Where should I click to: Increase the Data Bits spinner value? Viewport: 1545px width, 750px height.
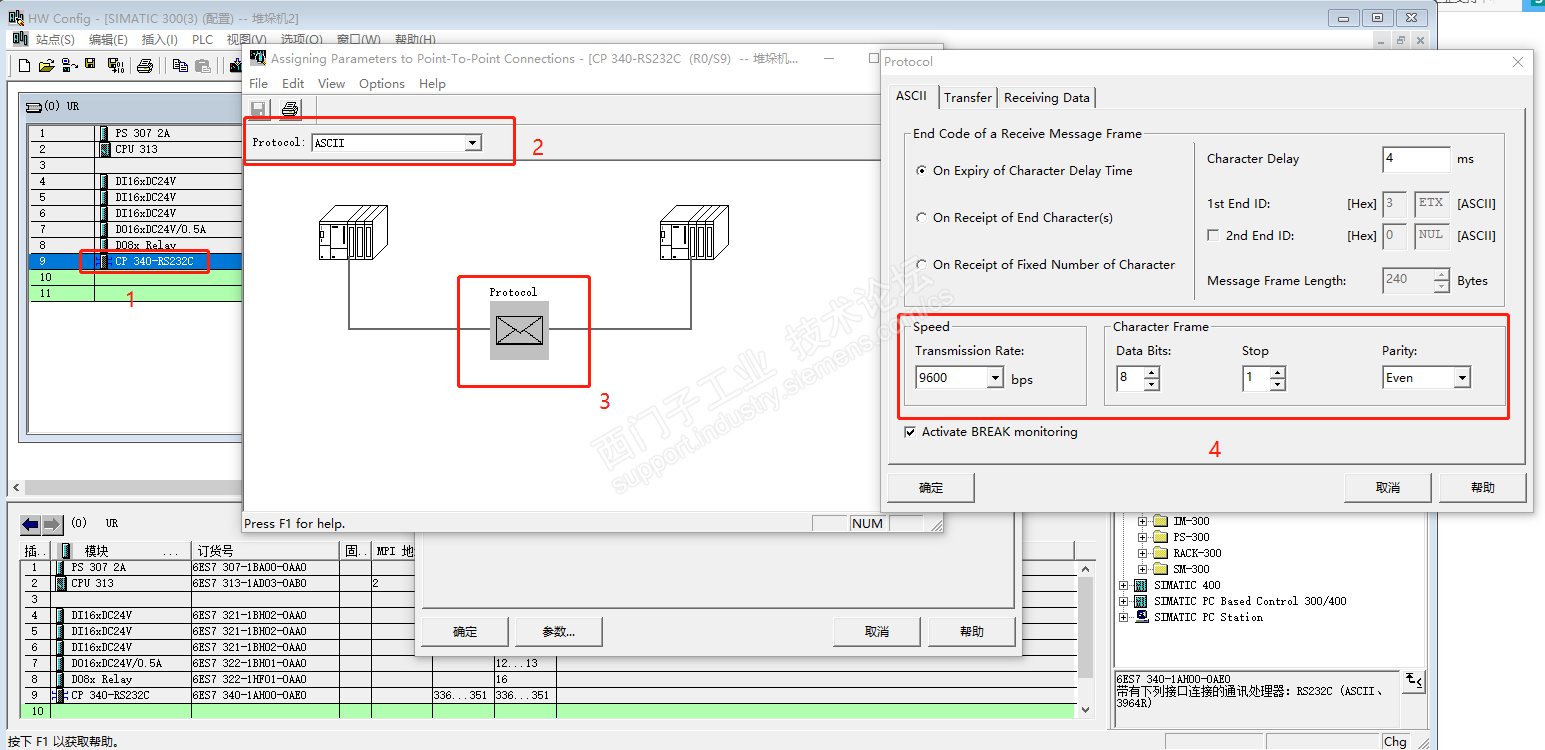[1152, 372]
